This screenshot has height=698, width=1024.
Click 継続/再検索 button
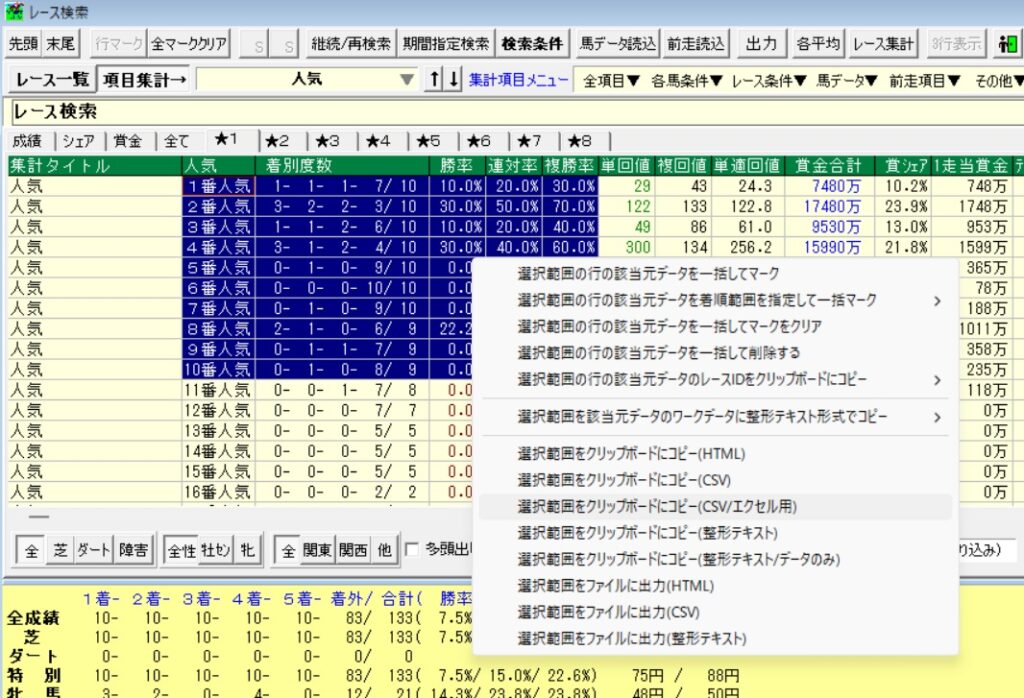(351, 44)
